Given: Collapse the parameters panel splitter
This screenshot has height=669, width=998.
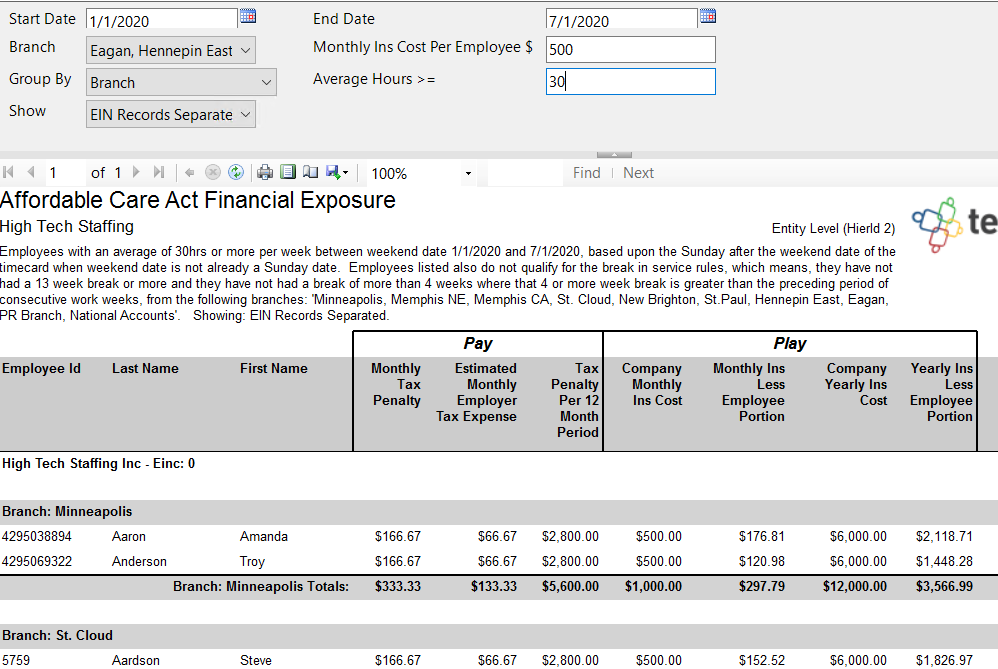Looking at the screenshot, I should point(613,155).
